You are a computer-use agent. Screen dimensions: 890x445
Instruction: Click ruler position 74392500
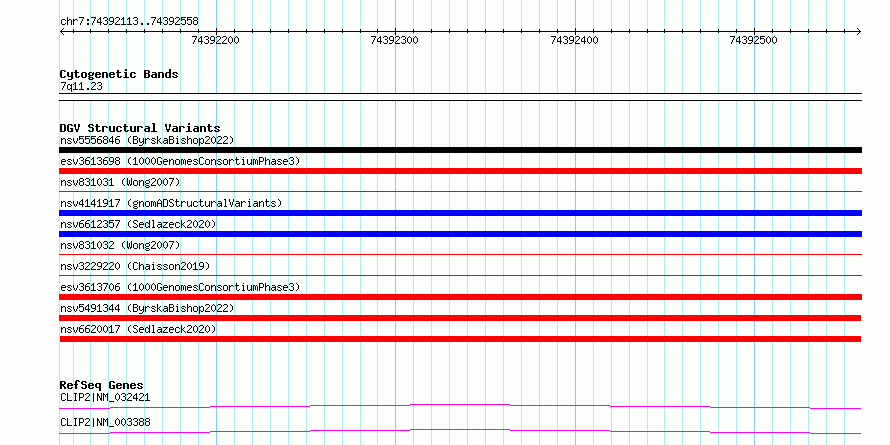(753, 40)
